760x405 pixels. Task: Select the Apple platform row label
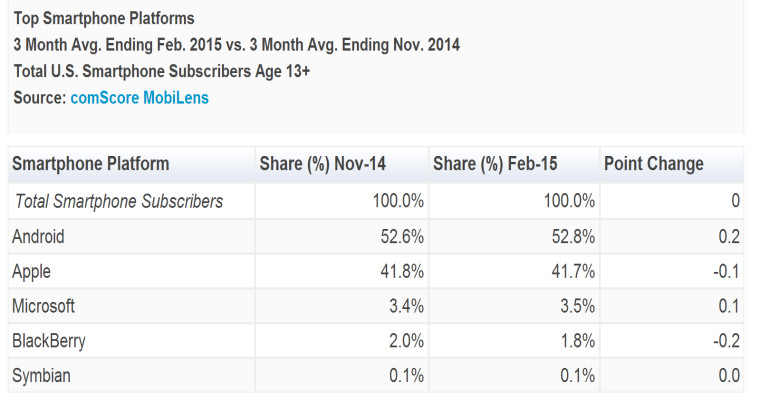(x=32, y=272)
